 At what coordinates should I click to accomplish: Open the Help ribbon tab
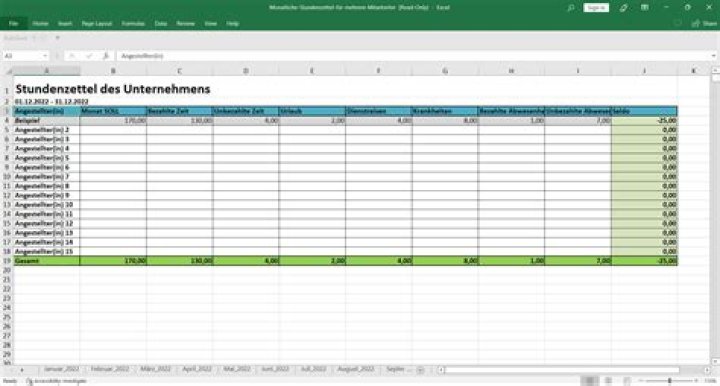click(233, 23)
